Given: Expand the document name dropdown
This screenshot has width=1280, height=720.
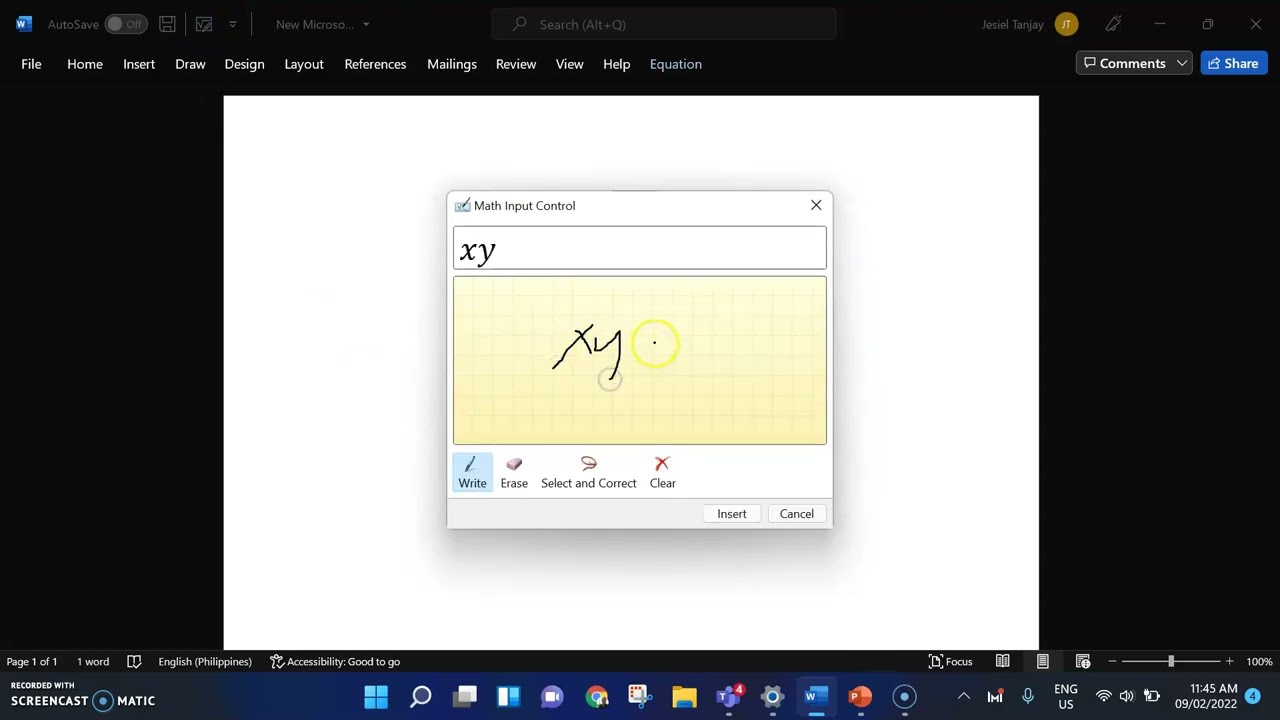Looking at the screenshot, I should 366,24.
